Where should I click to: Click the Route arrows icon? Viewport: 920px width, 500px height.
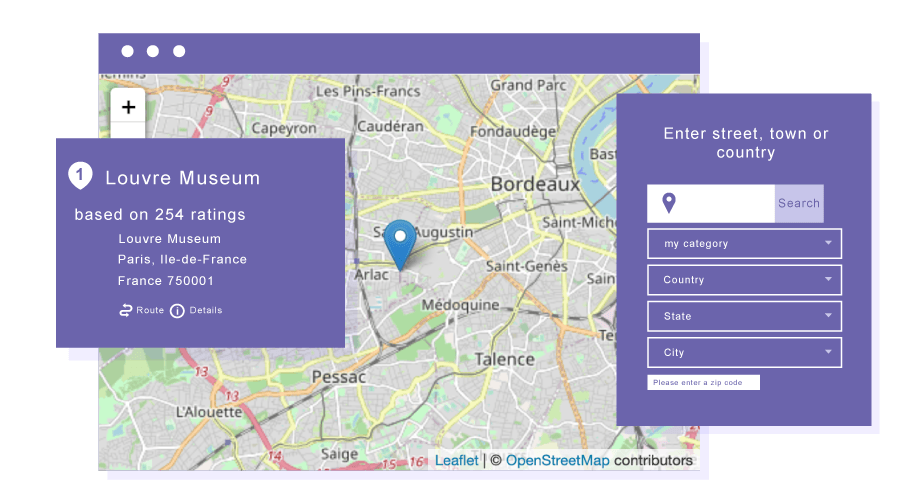pos(126,310)
